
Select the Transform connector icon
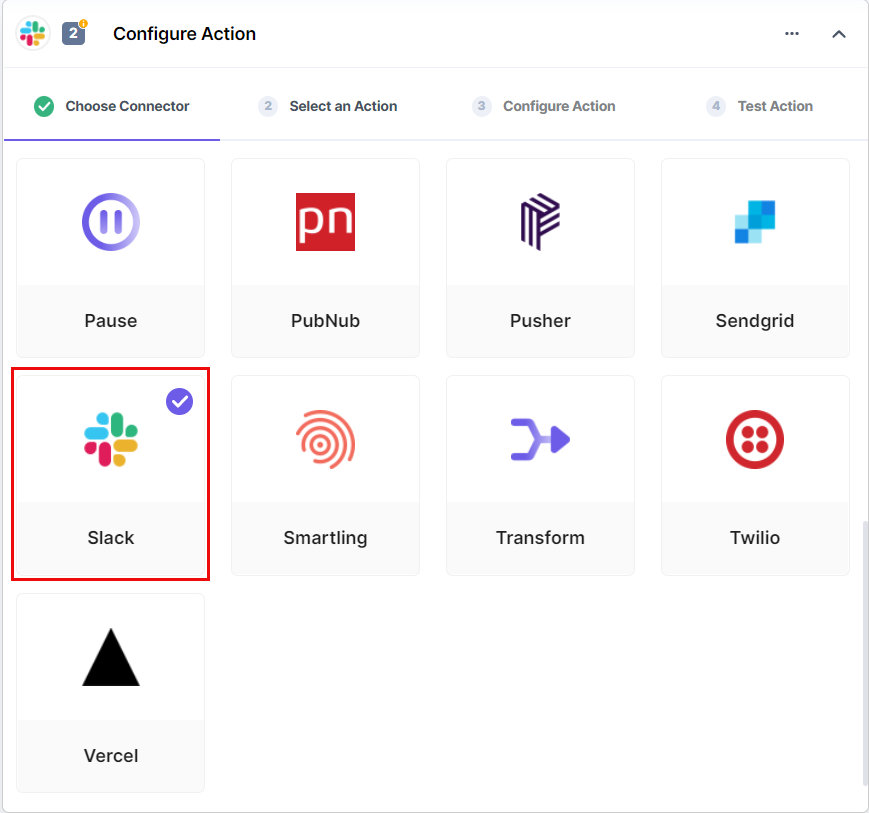[540, 439]
